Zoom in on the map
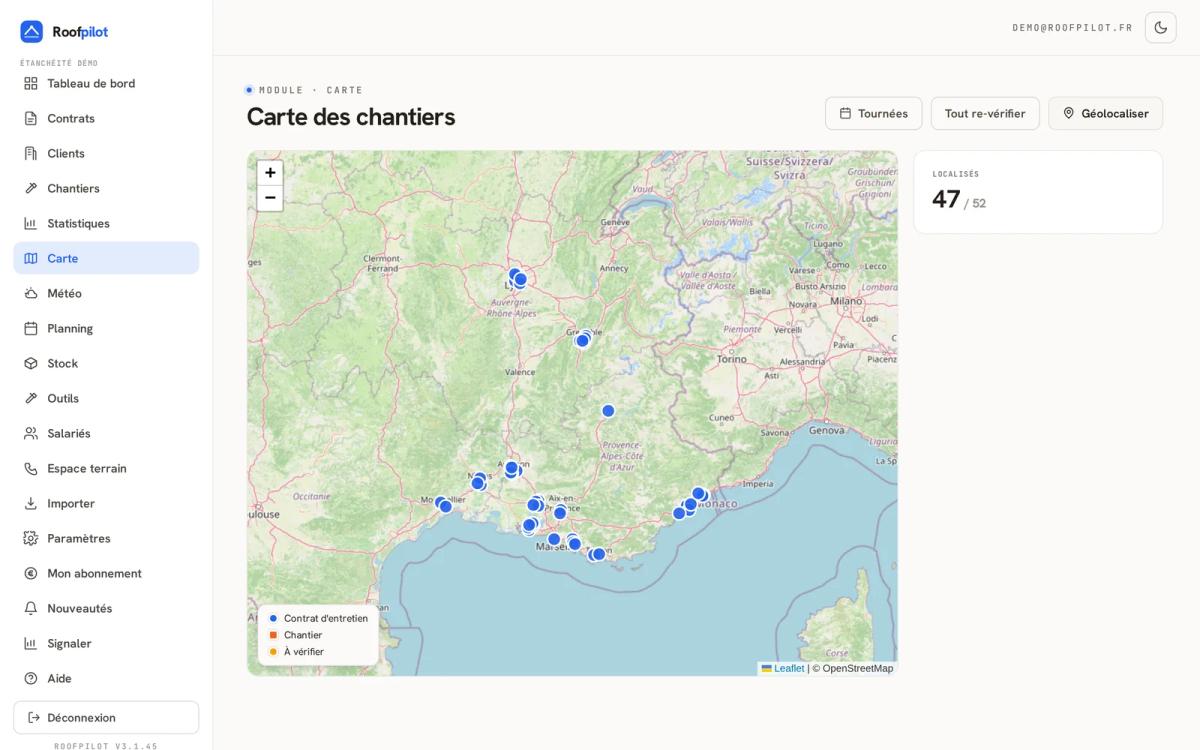This screenshot has height=750, width=1200. point(270,173)
